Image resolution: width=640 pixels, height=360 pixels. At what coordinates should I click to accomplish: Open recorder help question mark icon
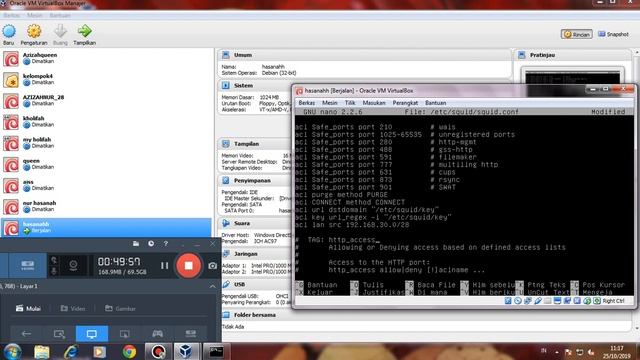pos(166,244)
